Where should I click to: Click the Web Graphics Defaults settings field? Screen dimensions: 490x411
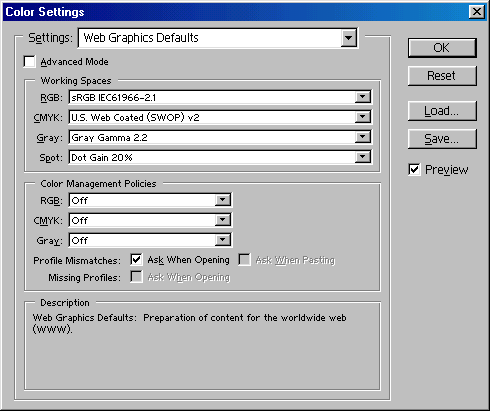point(218,38)
